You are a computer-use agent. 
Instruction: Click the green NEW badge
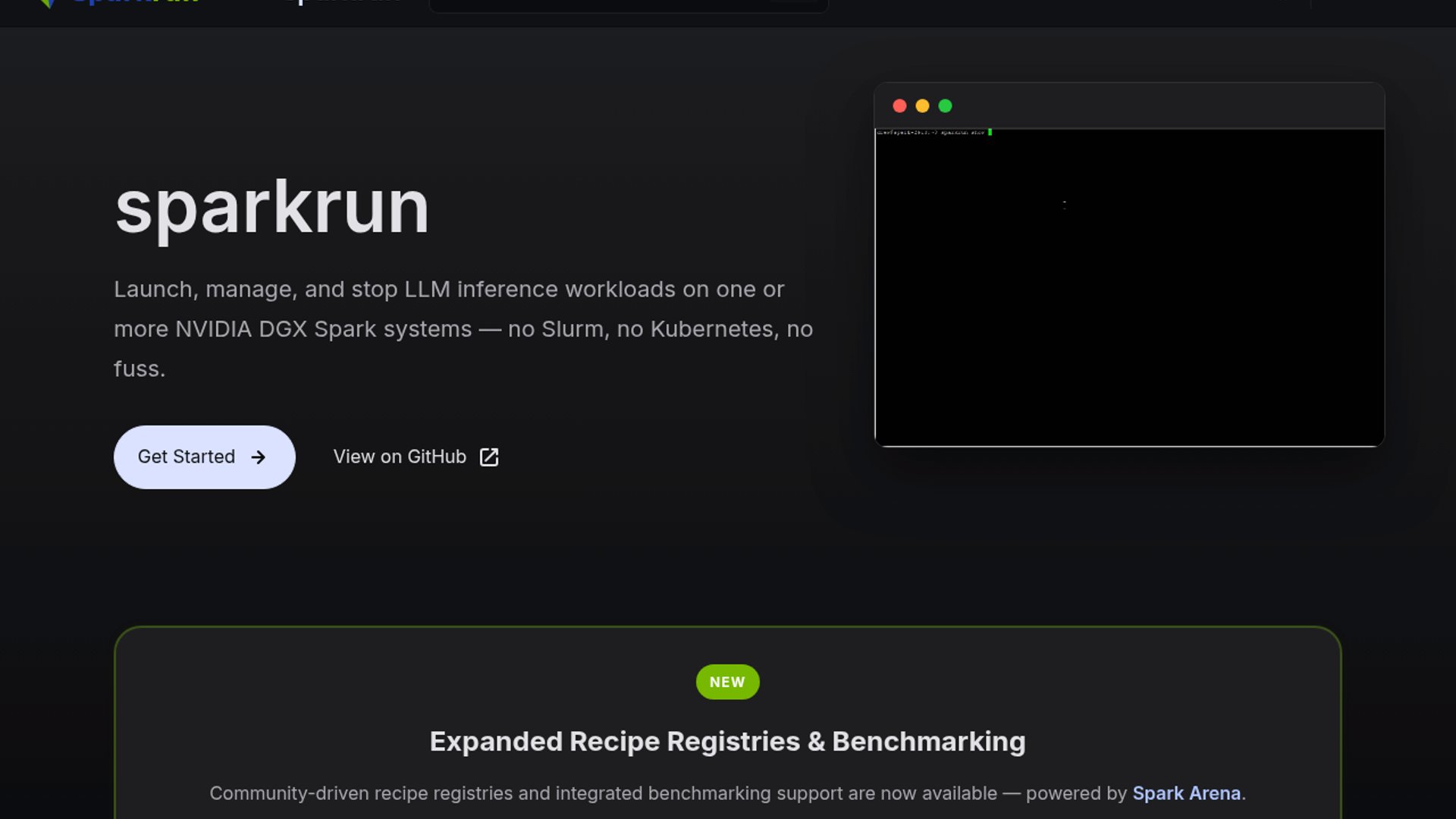727,682
